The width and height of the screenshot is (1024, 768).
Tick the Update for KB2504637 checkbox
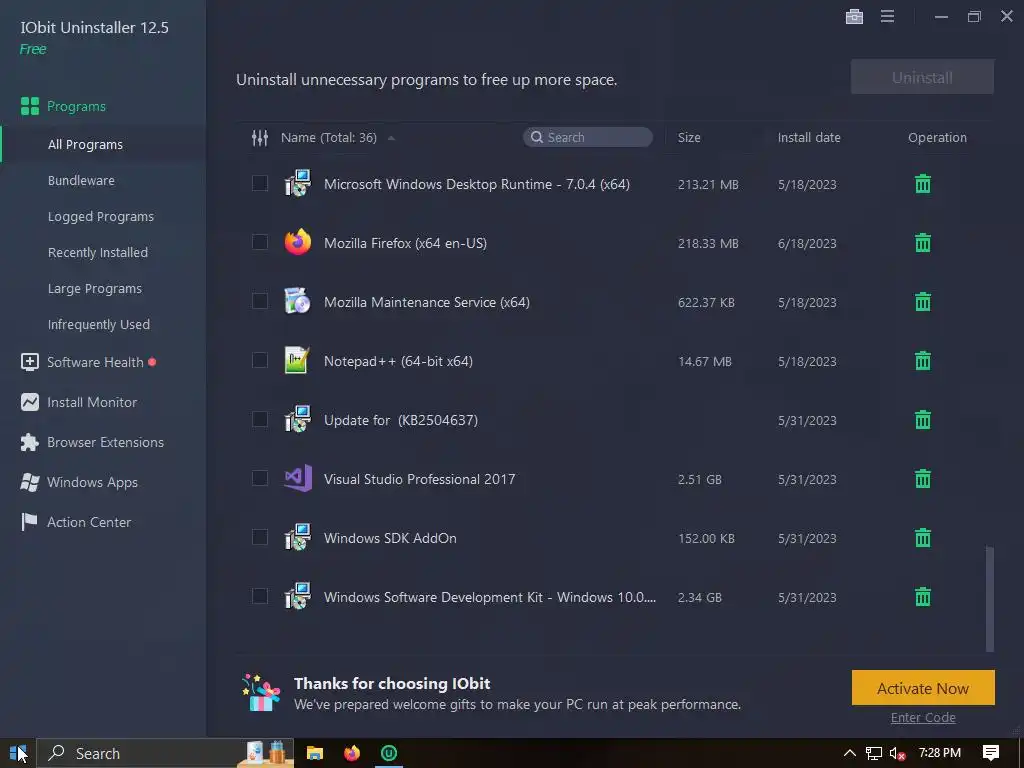tap(260, 419)
